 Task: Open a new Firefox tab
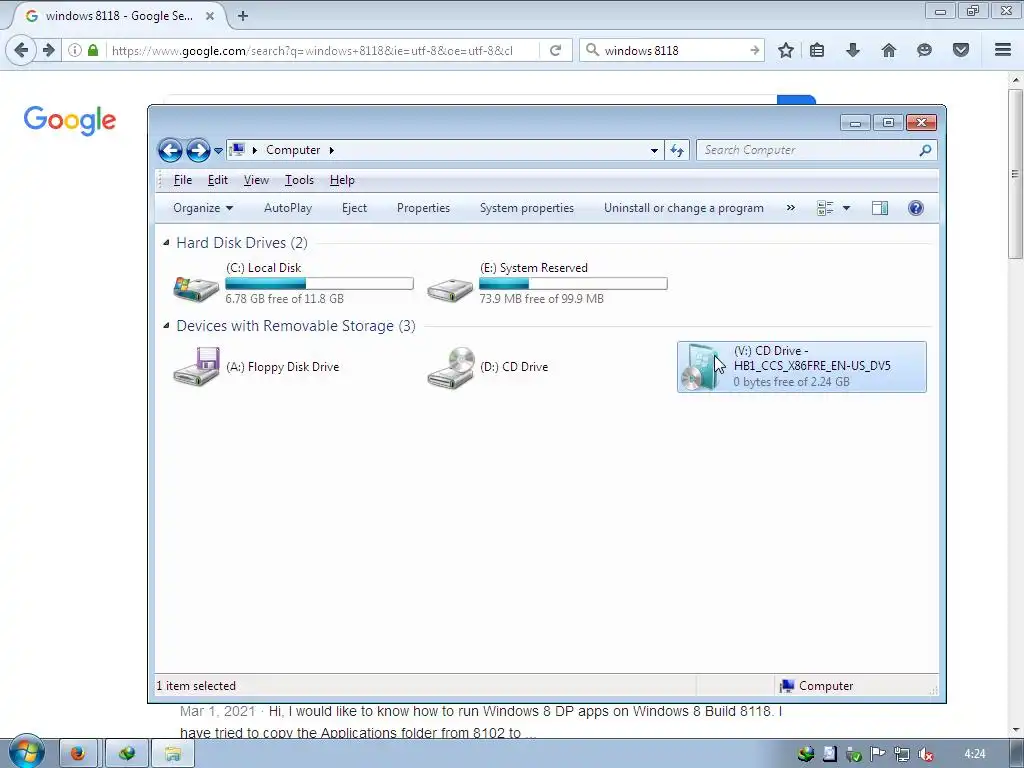pos(243,16)
